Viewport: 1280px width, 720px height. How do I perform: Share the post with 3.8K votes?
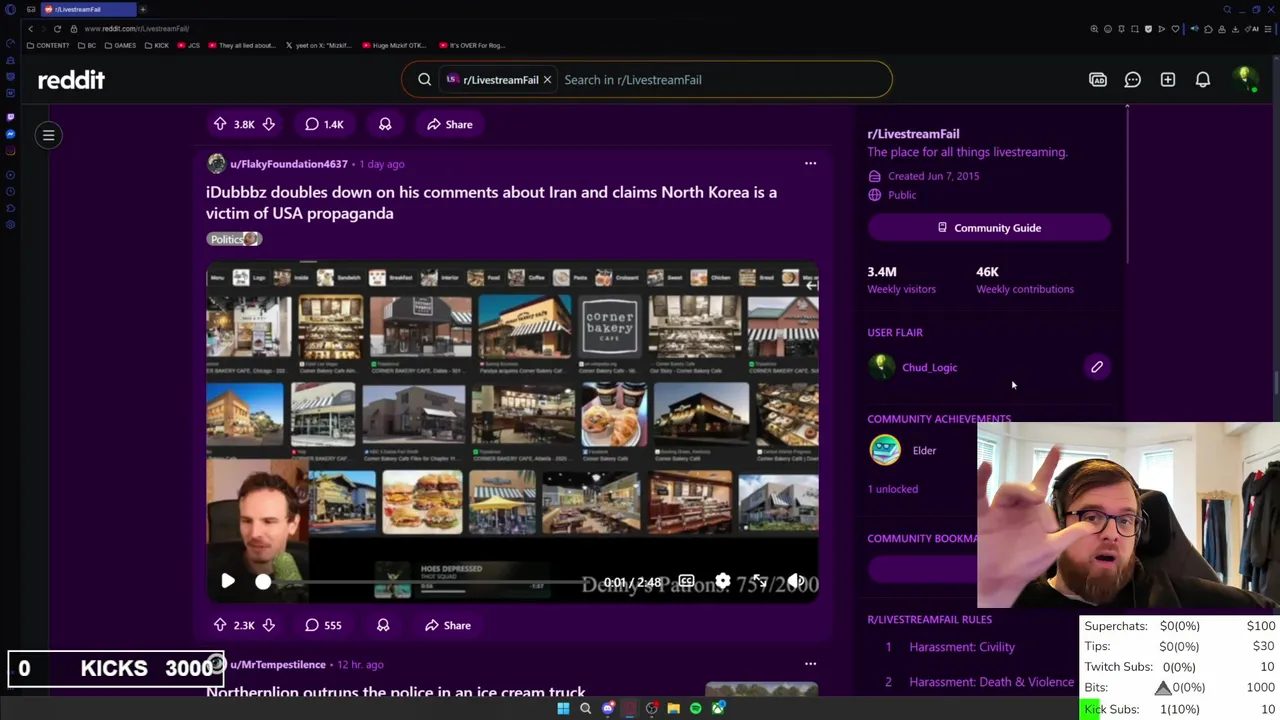pos(449,124)
